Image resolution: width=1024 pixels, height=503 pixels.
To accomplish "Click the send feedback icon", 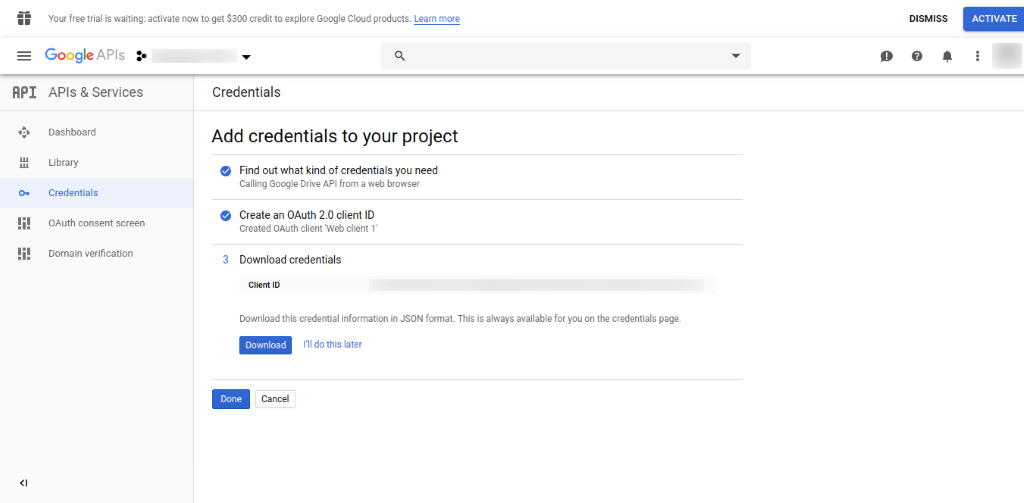I will [886, 56].
